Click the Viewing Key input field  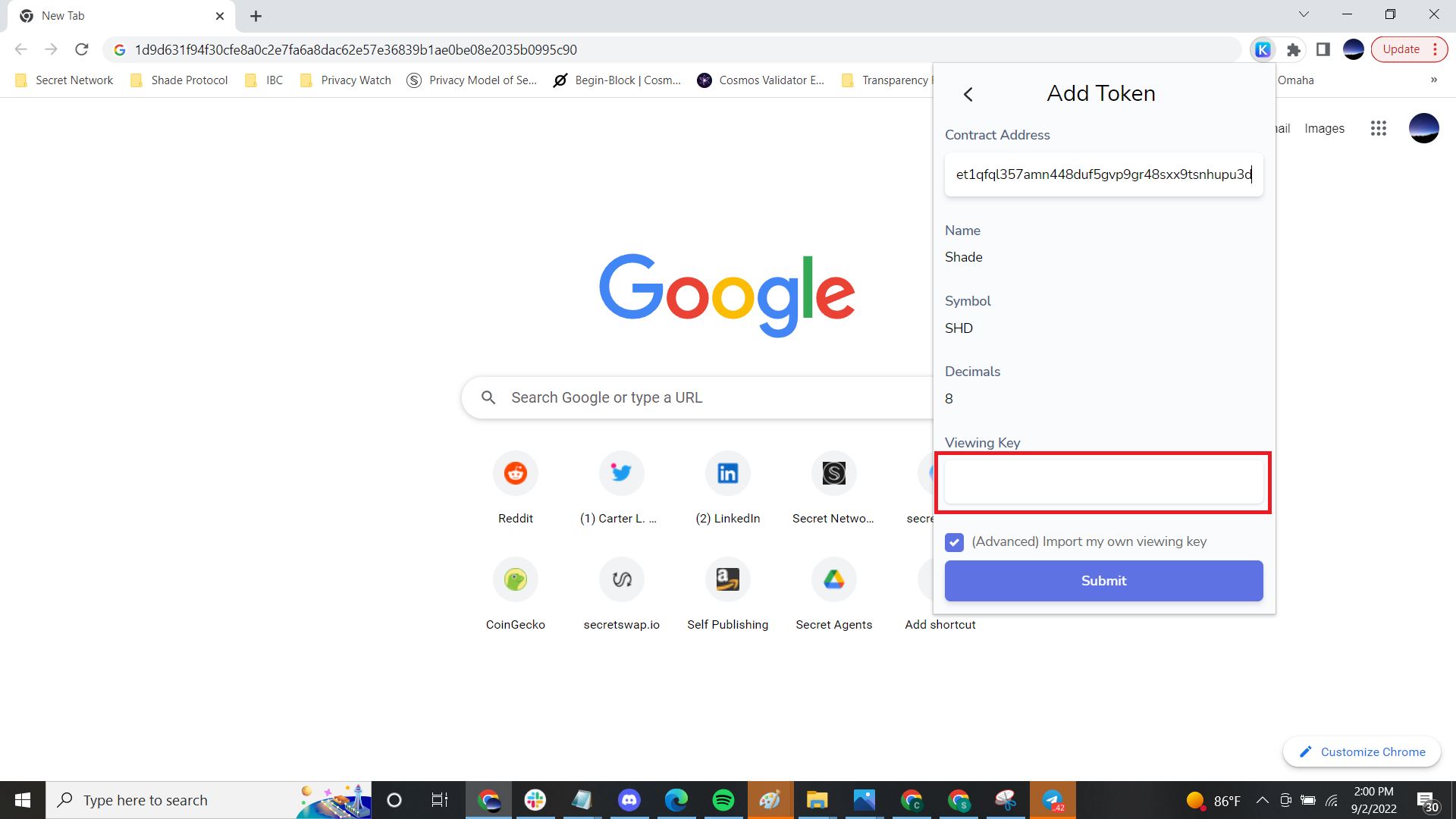(1103, 482)
